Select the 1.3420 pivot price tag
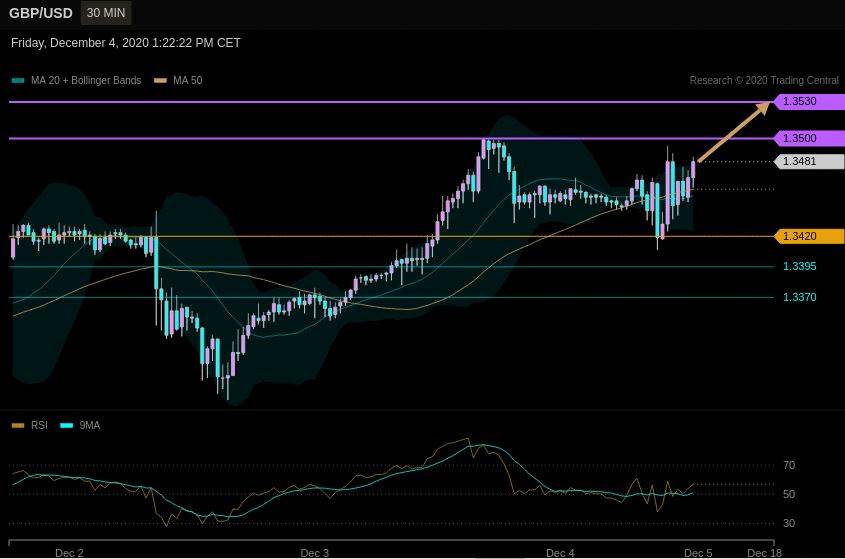The image size is (845, 559). (809, 236)
